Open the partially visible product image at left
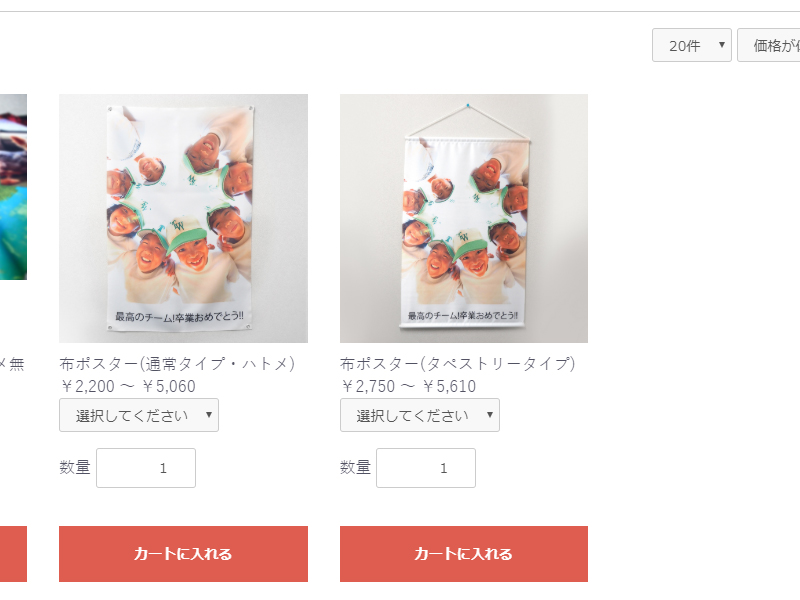 [13, 187]
